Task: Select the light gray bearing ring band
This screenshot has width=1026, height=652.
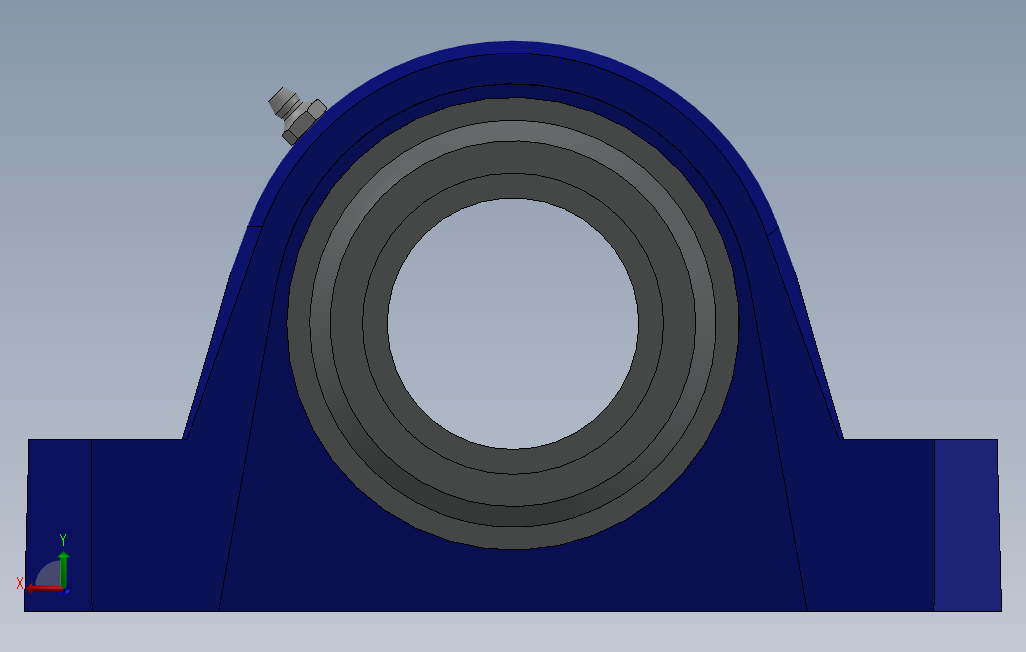Action: [x=513, y=131]
